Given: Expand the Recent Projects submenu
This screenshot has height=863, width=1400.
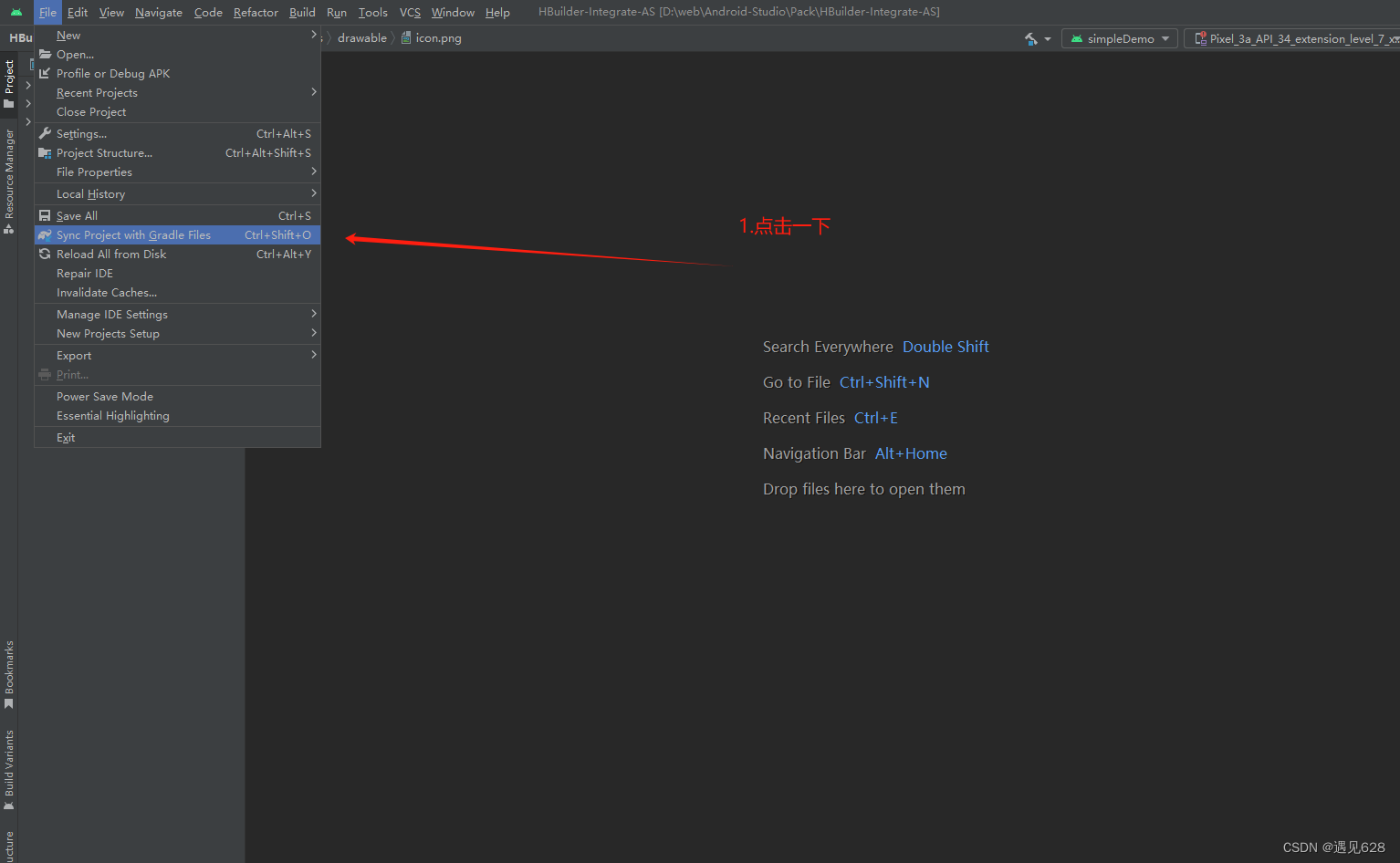Looking at the screenshot, I should click(97, 92).
